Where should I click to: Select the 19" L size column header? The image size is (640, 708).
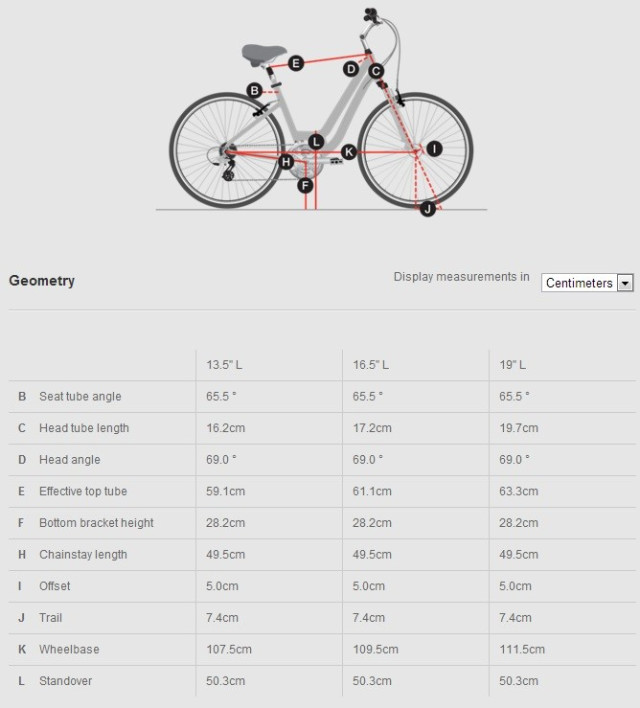click(x=512, y=365)
